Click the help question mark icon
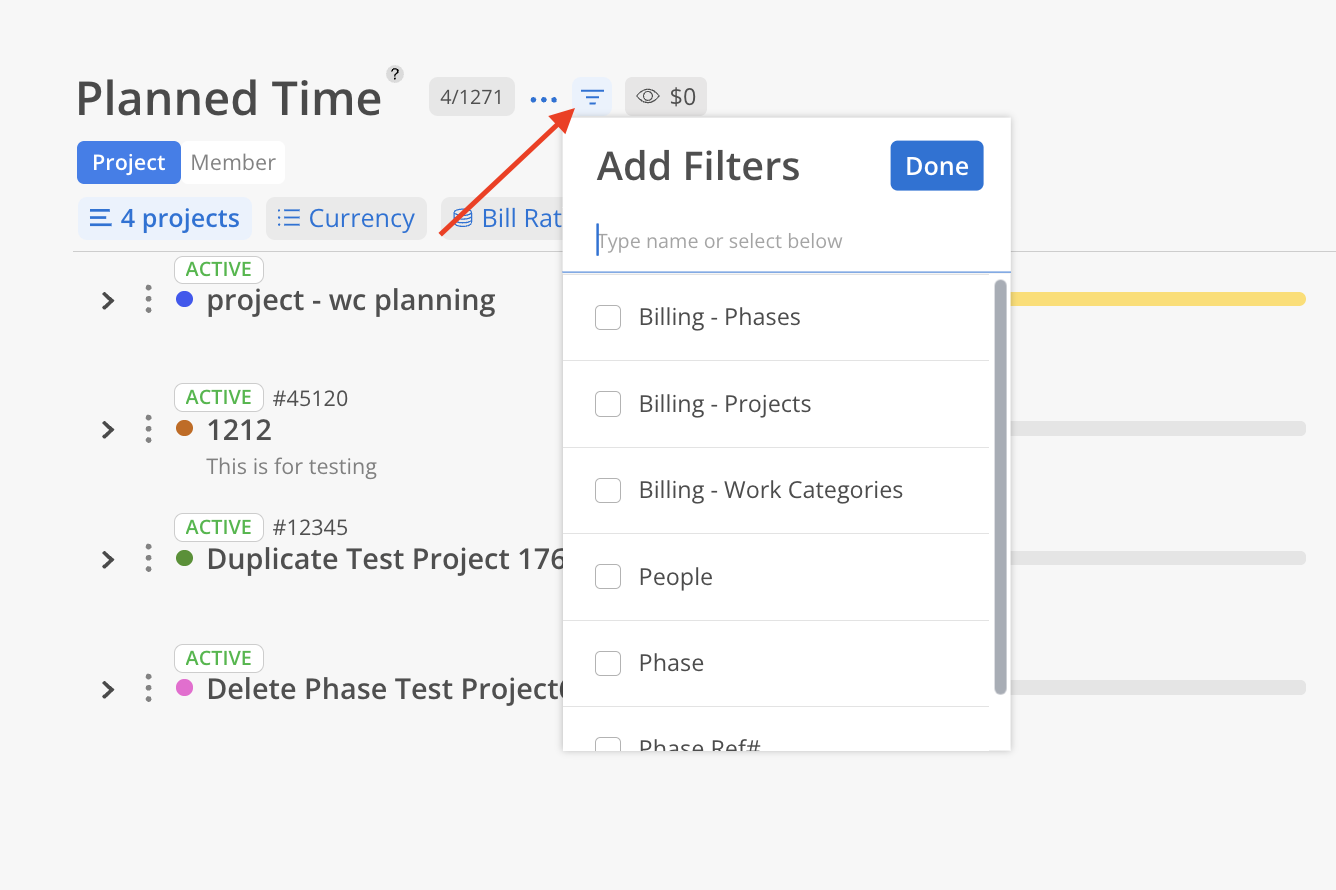The height and width of the screenshot is (890, 1336). [395, 73]
